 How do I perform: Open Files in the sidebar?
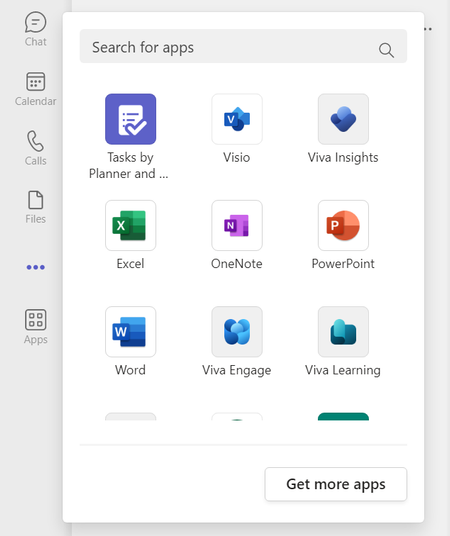[36, 207]
